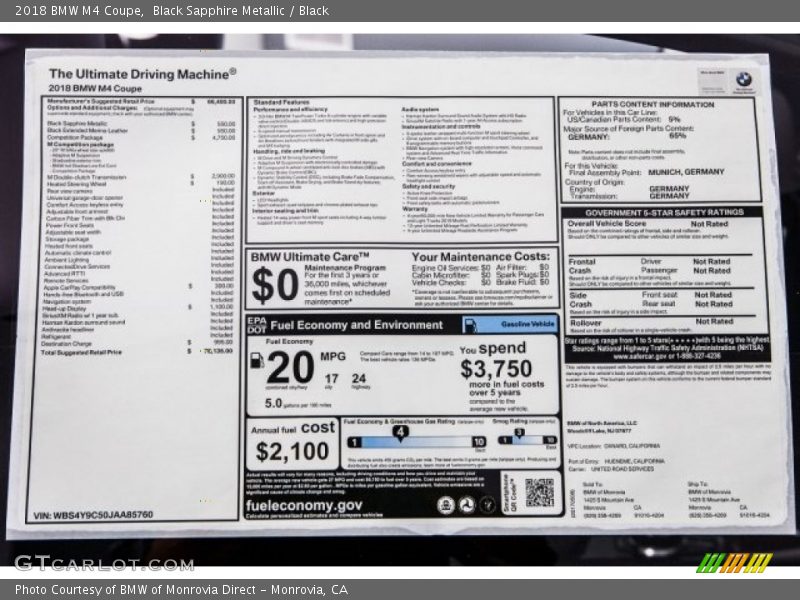Viewport: 800px width, 600px height.
Task: Click the Parts Content Information heading
Action: (653, 104)
